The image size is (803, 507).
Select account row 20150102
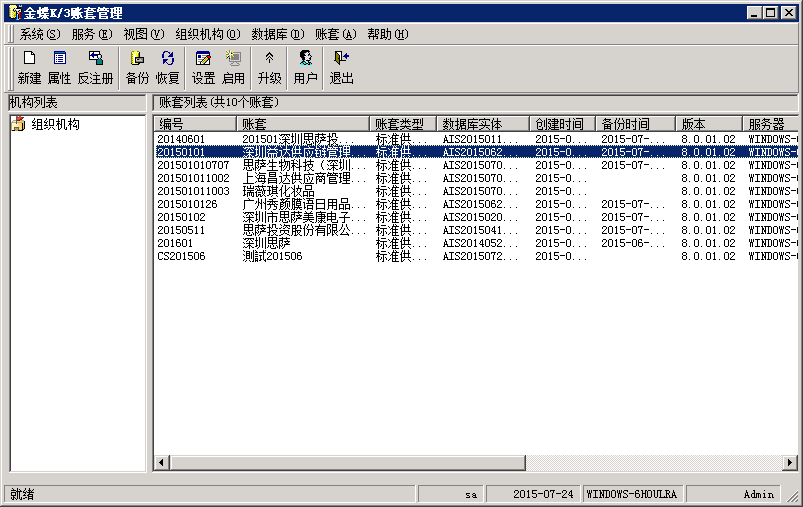coord(476,217)
